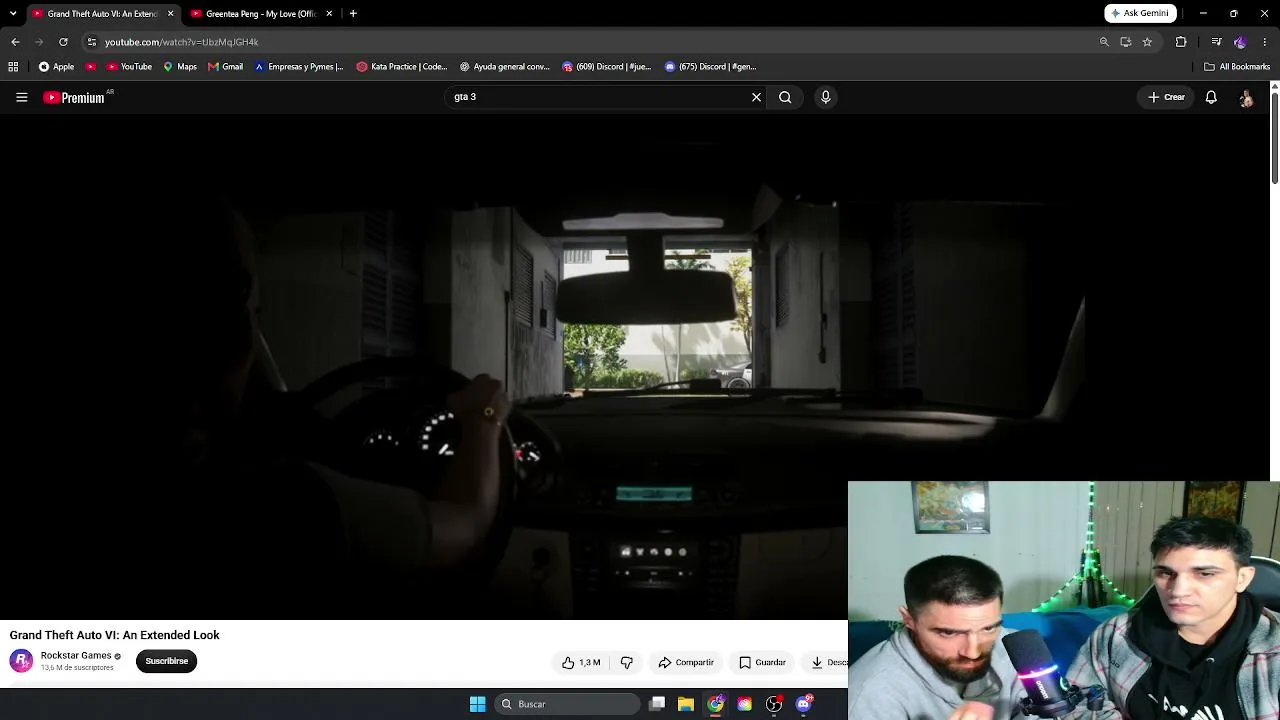Image resolution: width=1280 pixels, height=720 pixels.
Task: Open Chrome's three-dot menu
Action: tap(1265, 42)
